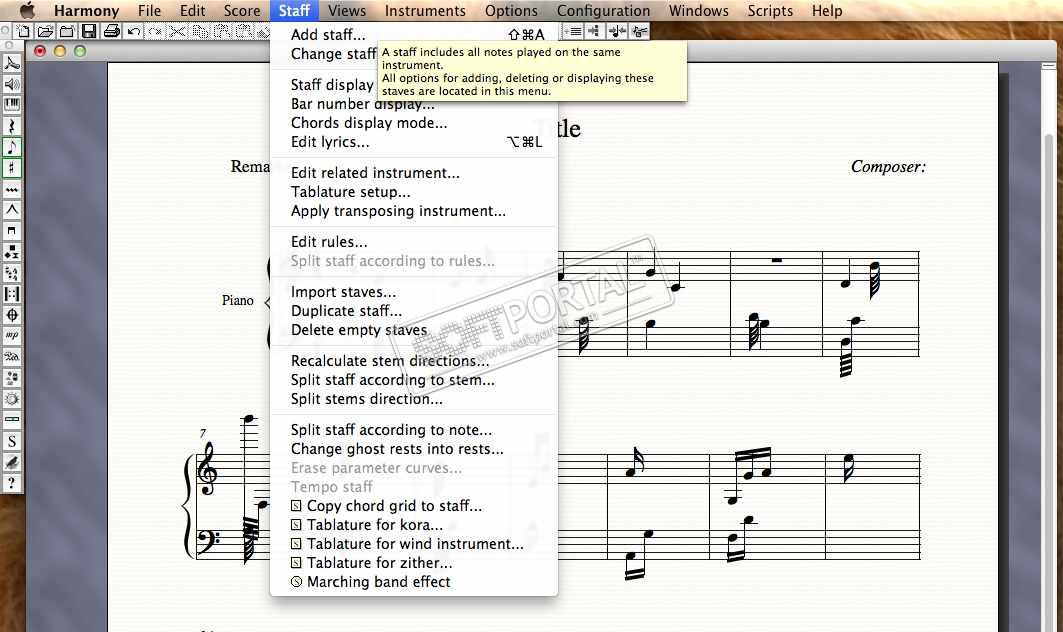This screenshot has width=1063, height=632.
Task: Click the new document toolbar icon
Action: point(24,31)
